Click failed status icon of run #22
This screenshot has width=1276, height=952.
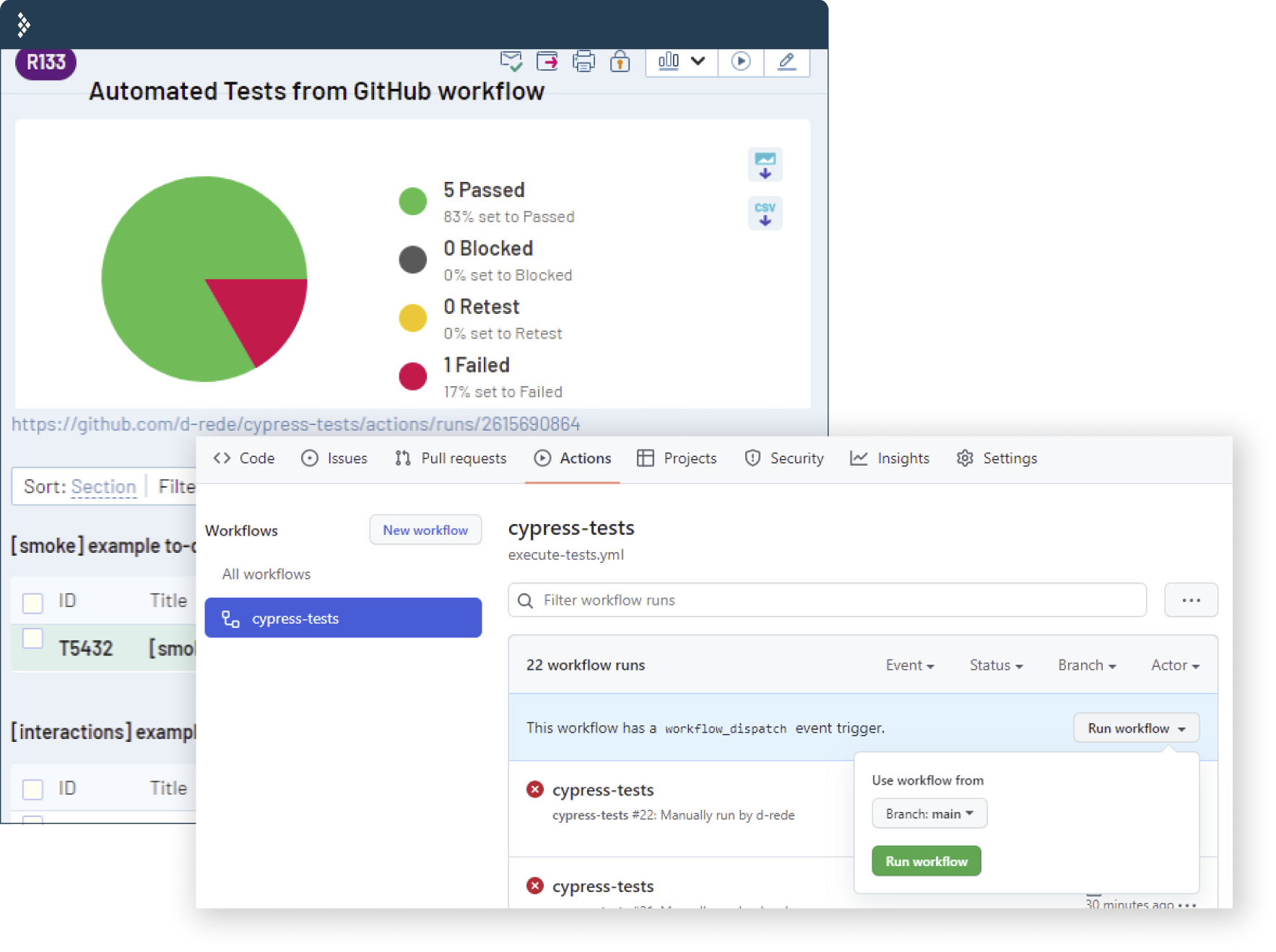pos(534,790)
